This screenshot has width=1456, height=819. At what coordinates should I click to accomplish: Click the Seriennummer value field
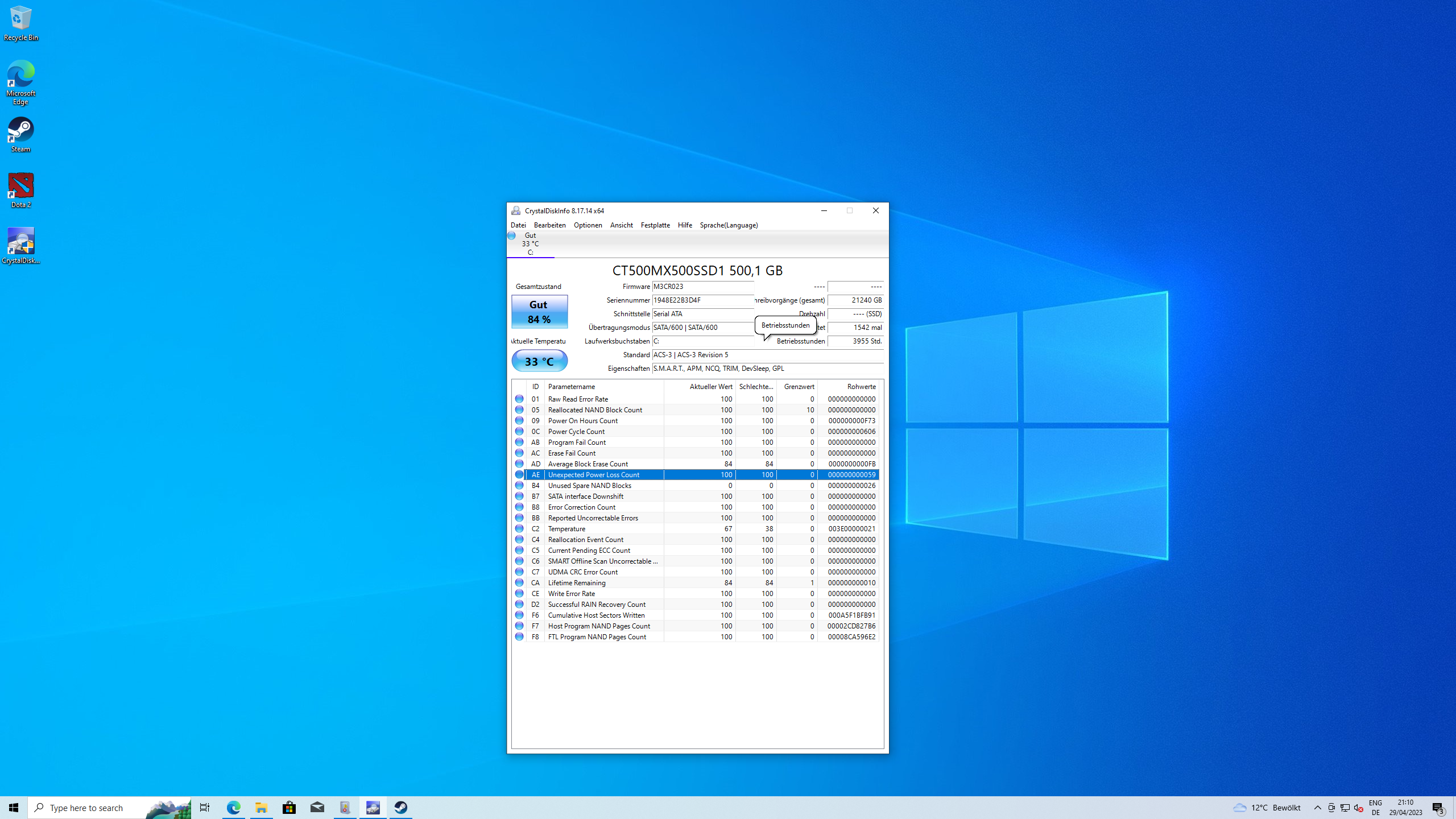coord(702,300)
